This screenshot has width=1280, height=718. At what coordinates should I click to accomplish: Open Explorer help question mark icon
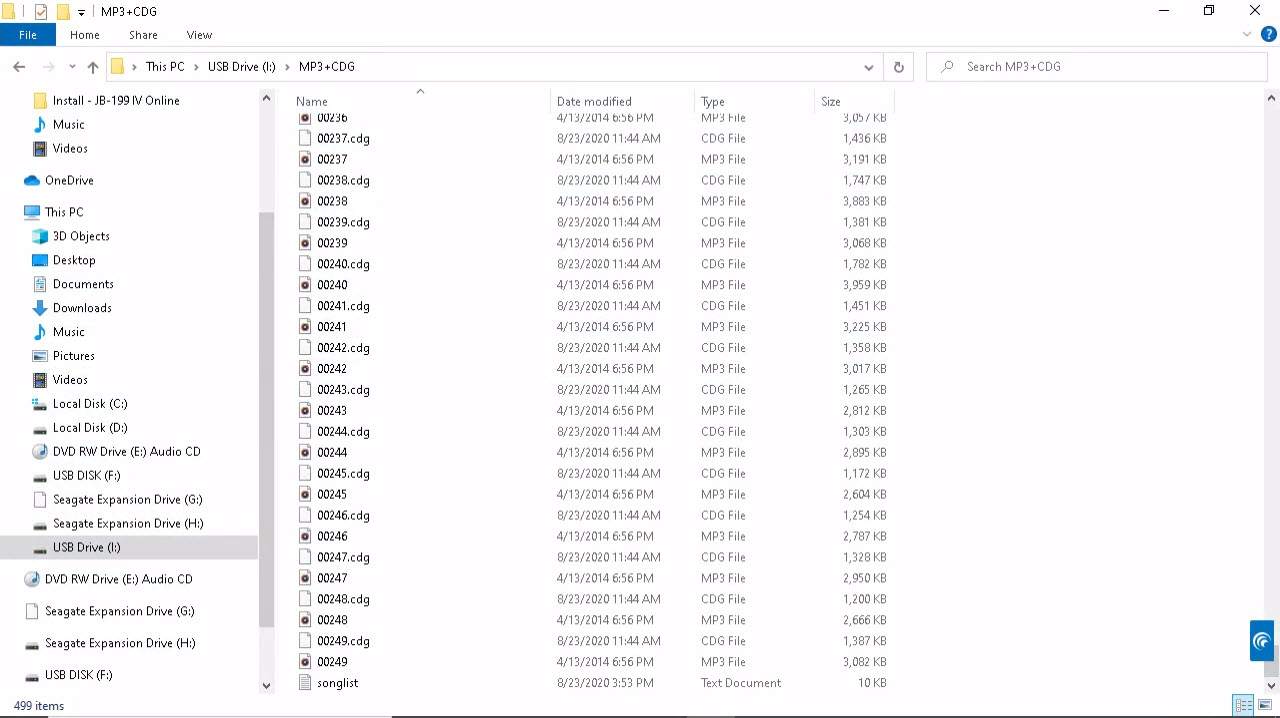tap(1268, 35)
